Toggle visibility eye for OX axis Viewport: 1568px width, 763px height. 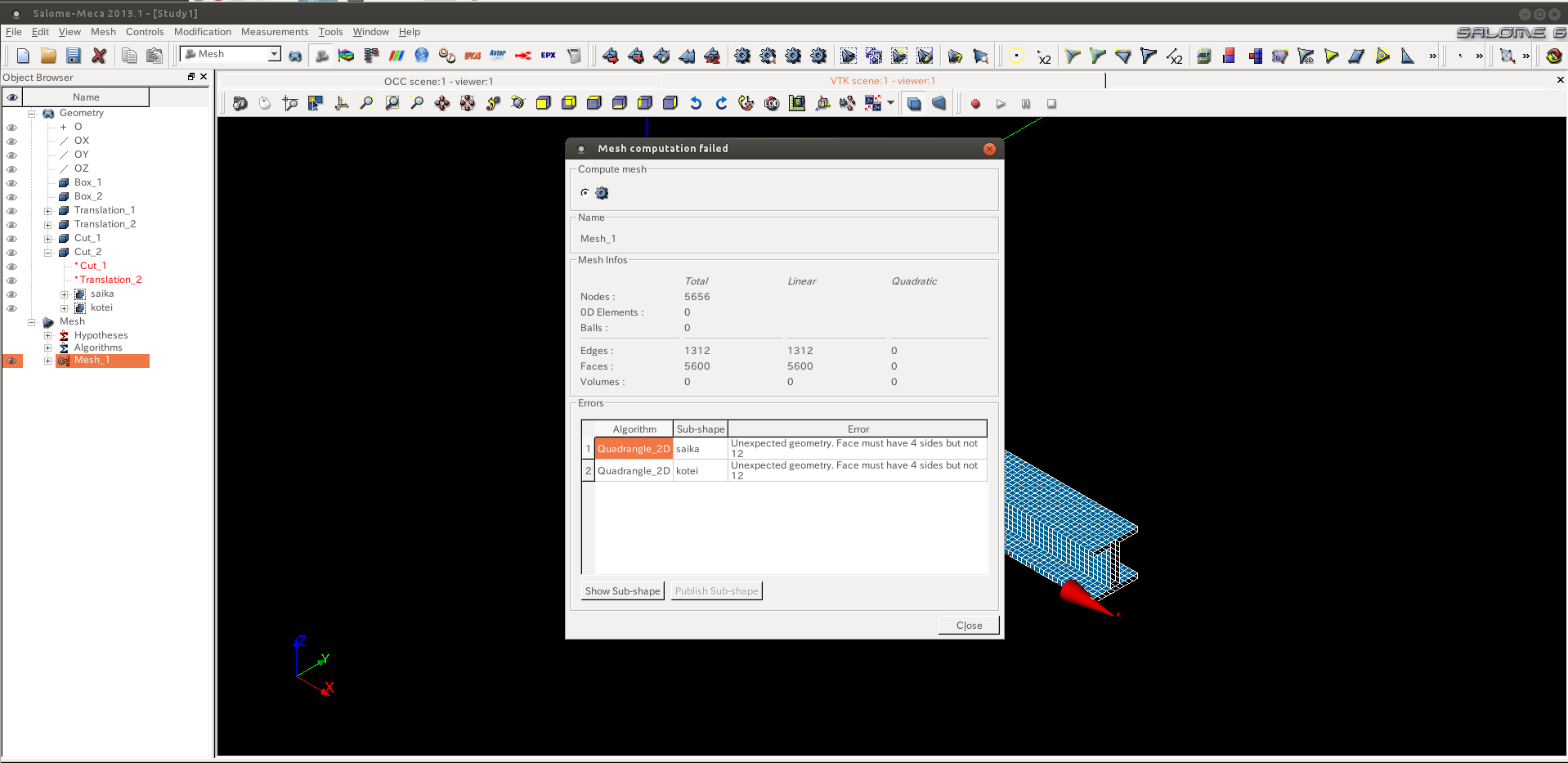click(x=11, y=141)
